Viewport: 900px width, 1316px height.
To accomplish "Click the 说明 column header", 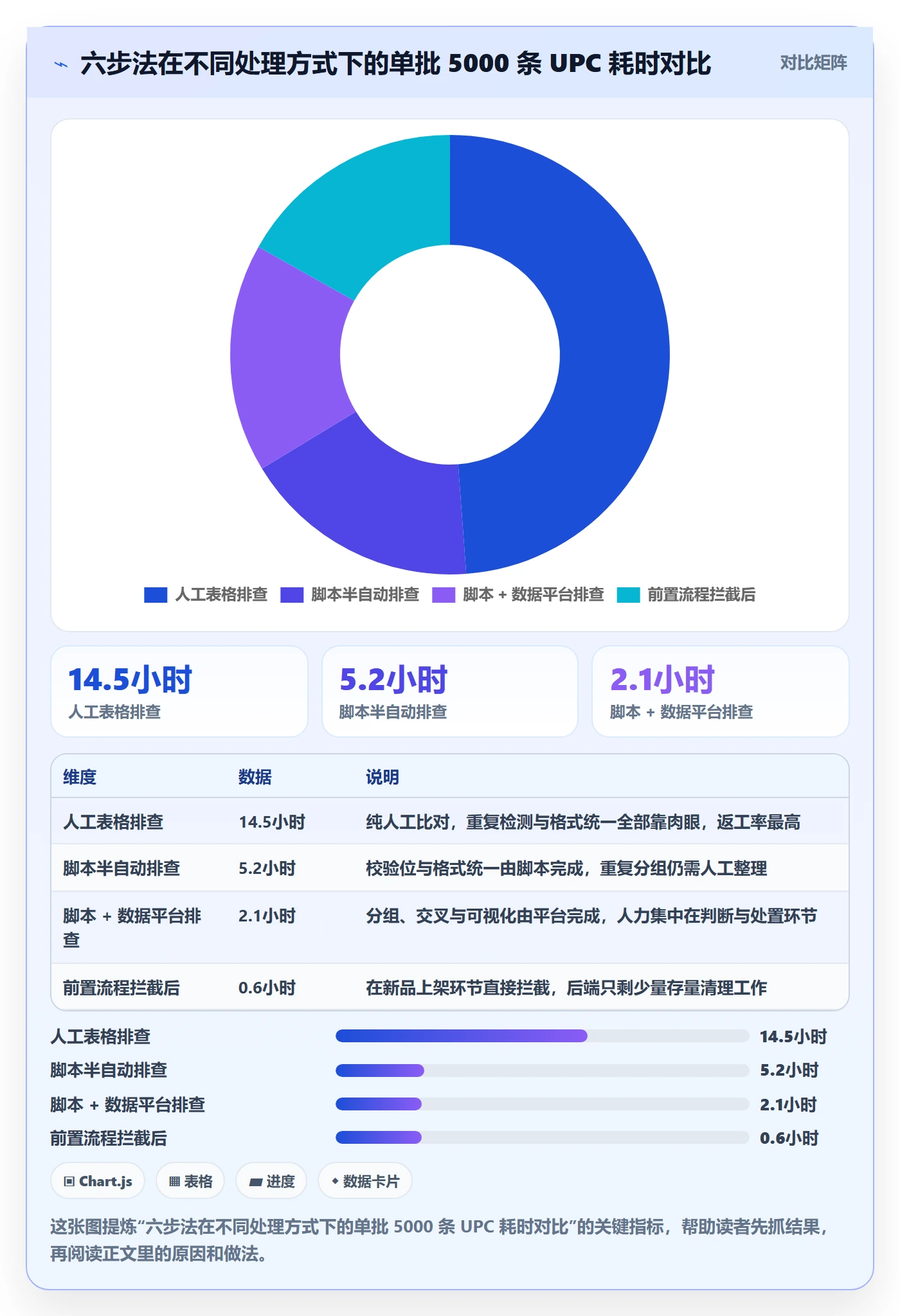I will click(382, 777).
